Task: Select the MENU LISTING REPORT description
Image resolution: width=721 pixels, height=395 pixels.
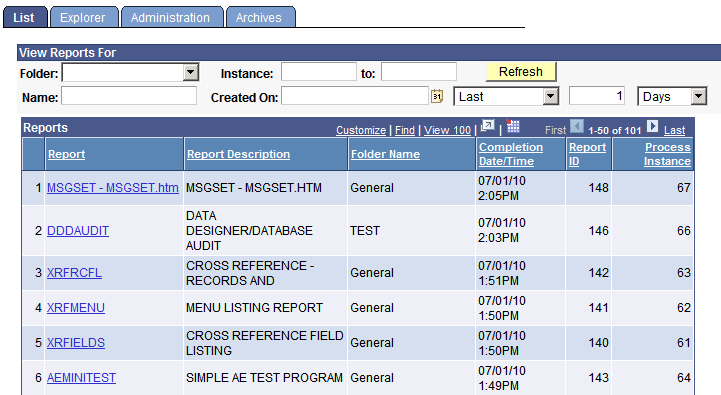Action: (254, 308)
